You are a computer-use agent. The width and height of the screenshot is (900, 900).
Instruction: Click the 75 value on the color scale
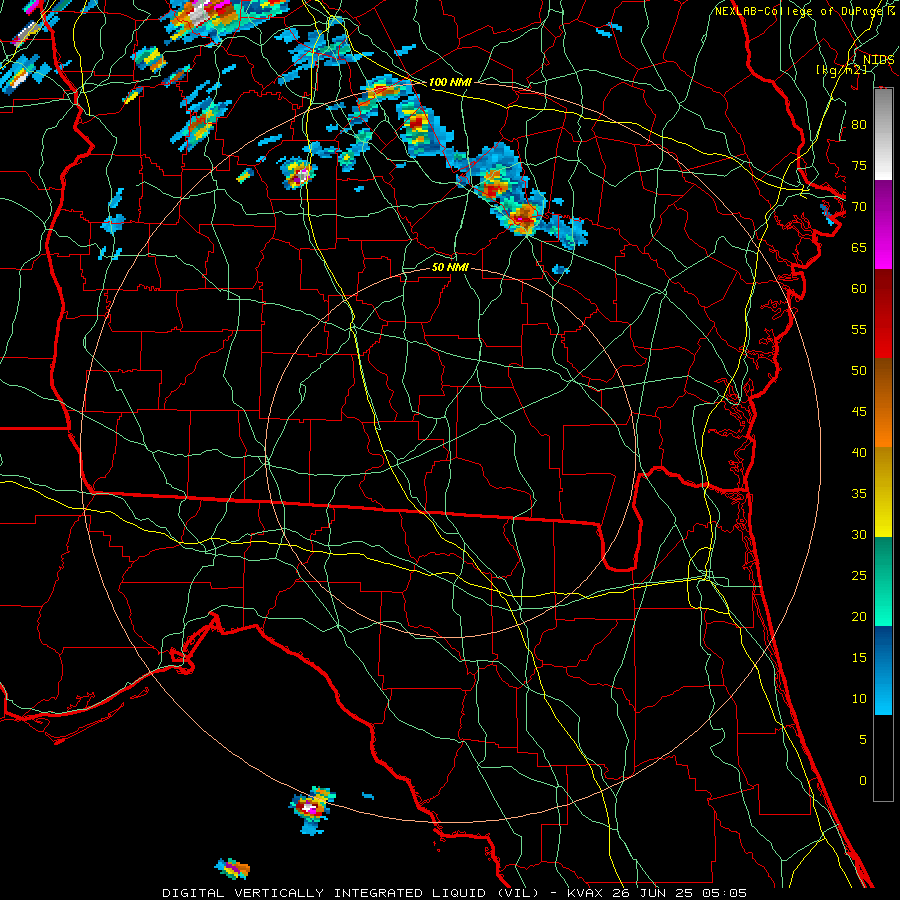point(859,165)
